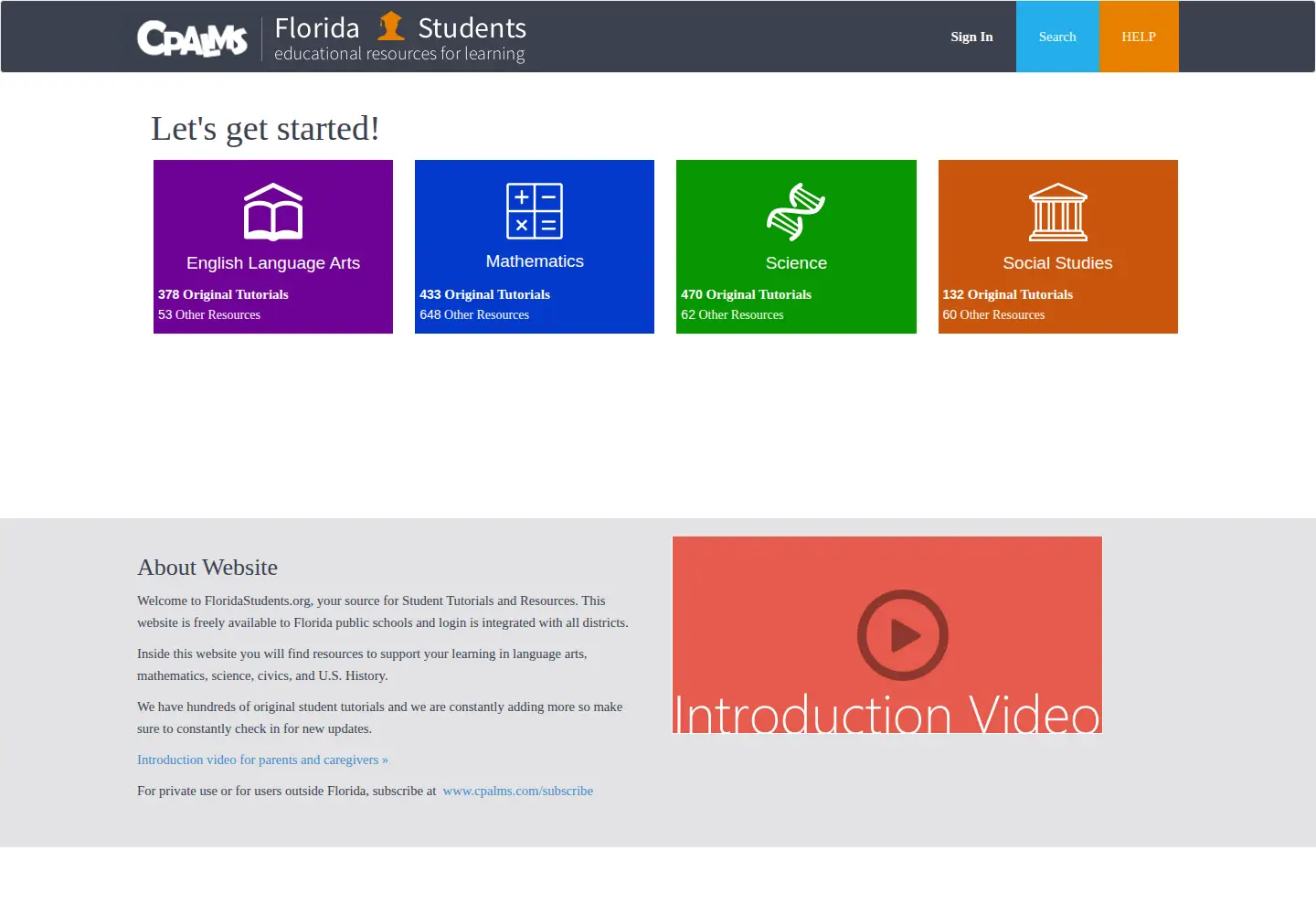Click the 'About Website' heading
This screenshot has width=1316, height=914.
207,568
